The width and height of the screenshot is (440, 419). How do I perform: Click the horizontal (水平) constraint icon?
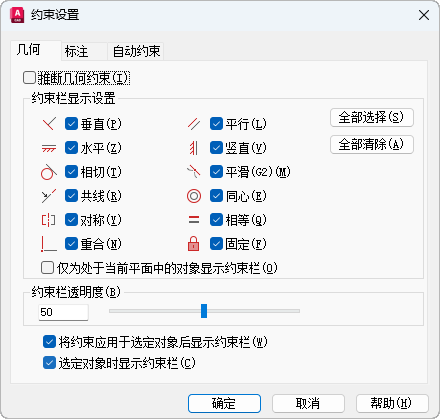(49, 148)
